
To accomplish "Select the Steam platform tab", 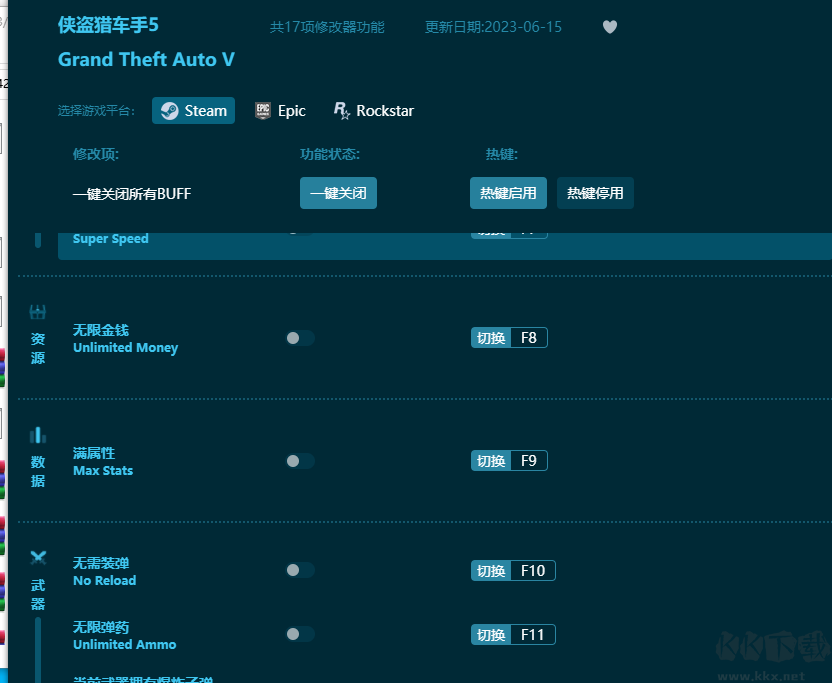I will pyautogui.click(x=193, y=110).
